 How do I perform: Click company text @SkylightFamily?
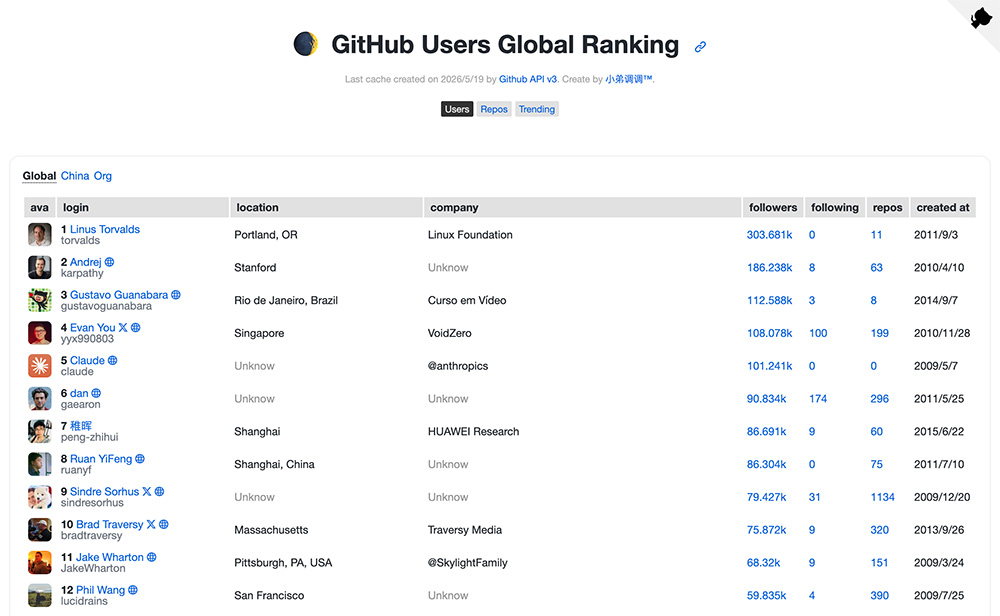pos(467,562)
